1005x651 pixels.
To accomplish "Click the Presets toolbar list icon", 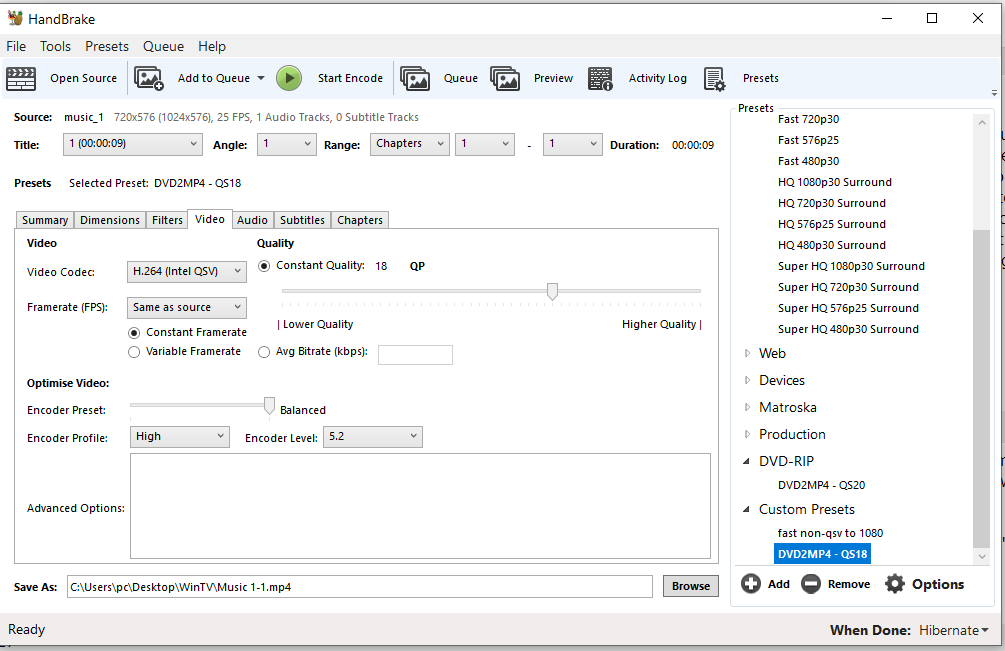I will [x=714, y=79].
